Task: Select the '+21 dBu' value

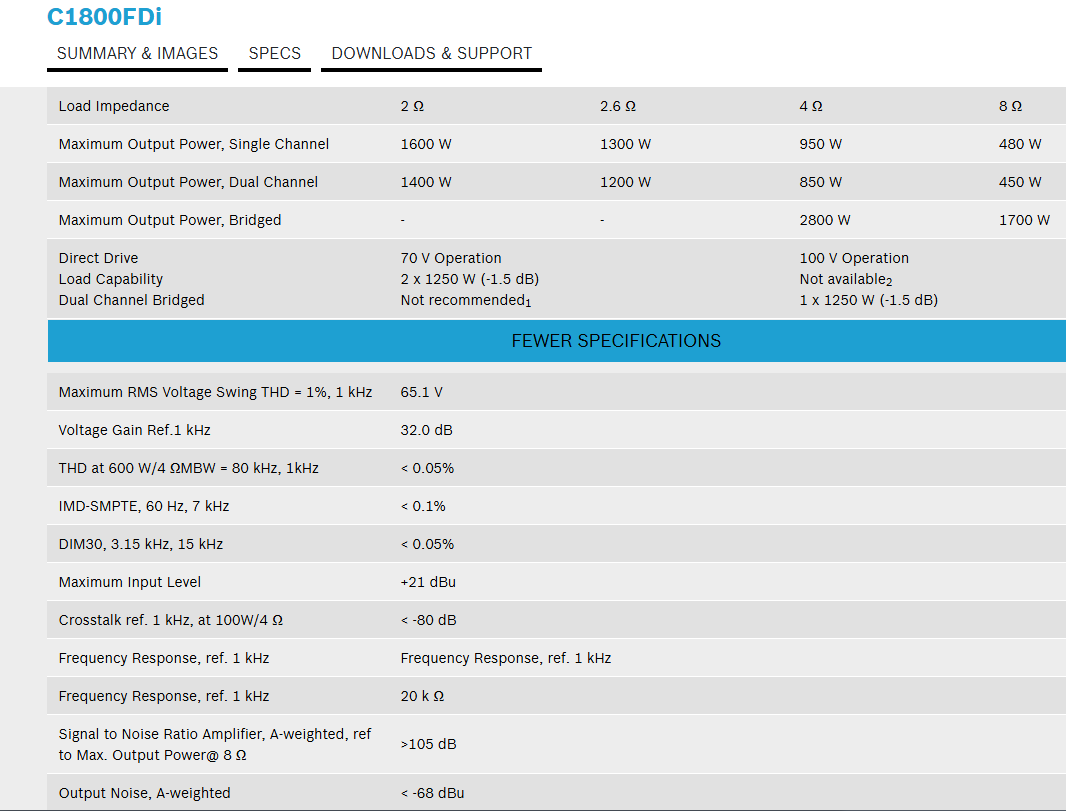Action: pos(428,583)
